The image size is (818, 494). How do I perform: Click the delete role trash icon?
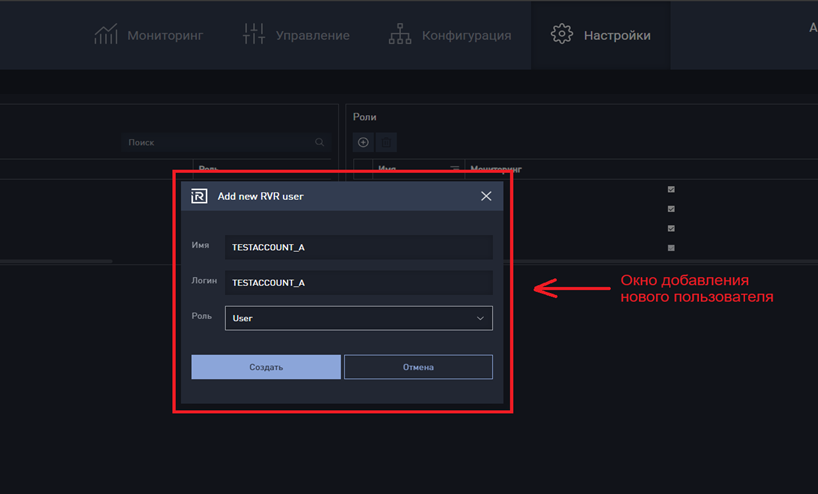(x=386, y=142)
